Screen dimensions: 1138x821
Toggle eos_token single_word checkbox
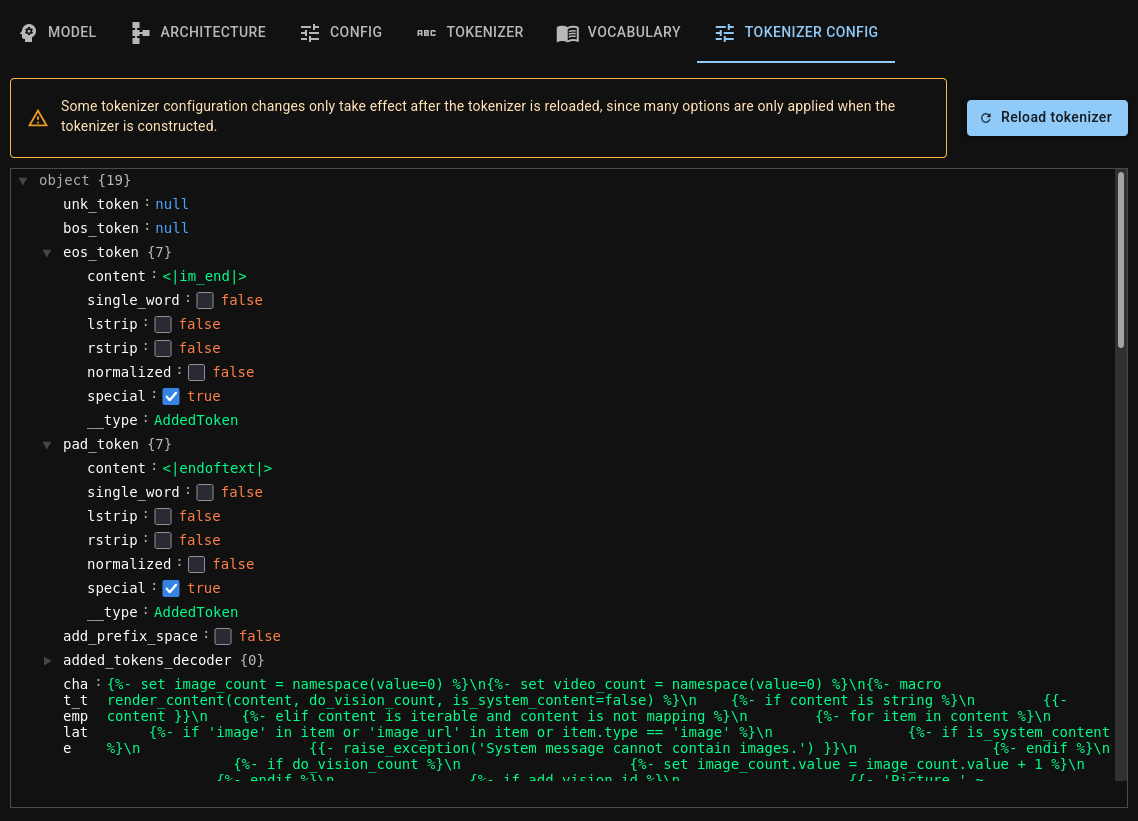pyautogui.click(x=205, y=301)
